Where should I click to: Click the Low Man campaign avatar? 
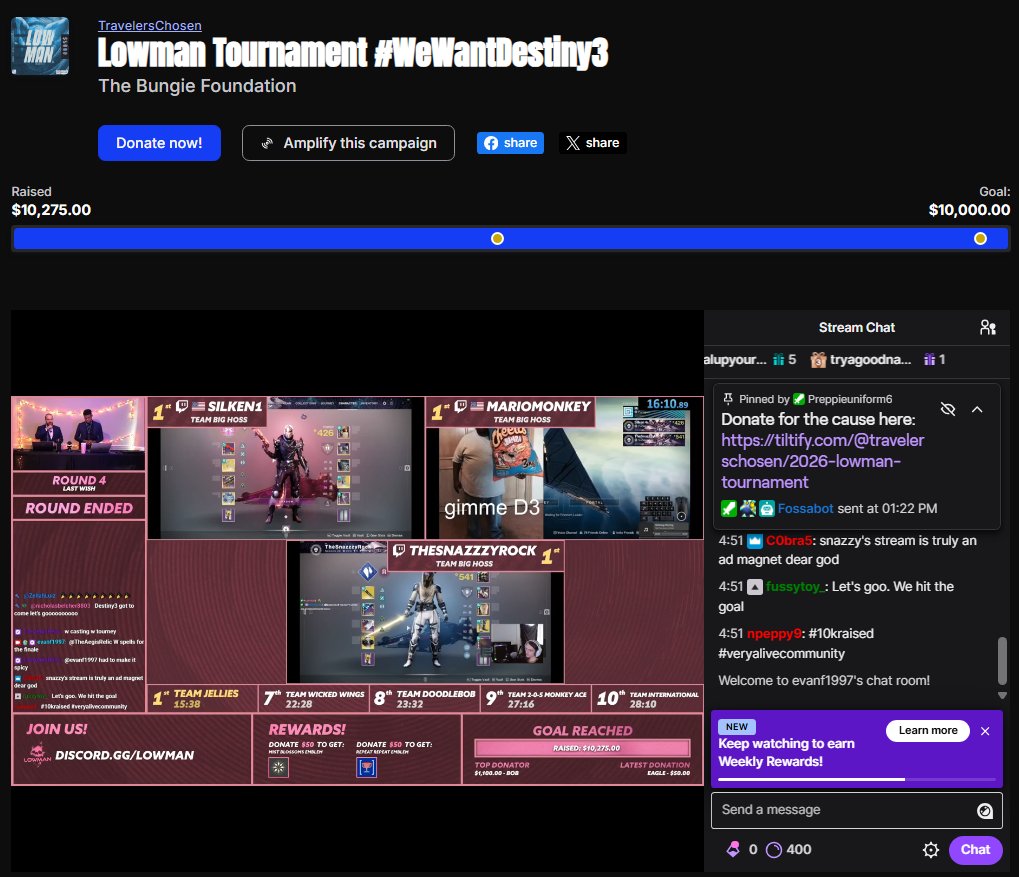click(40, 46)
